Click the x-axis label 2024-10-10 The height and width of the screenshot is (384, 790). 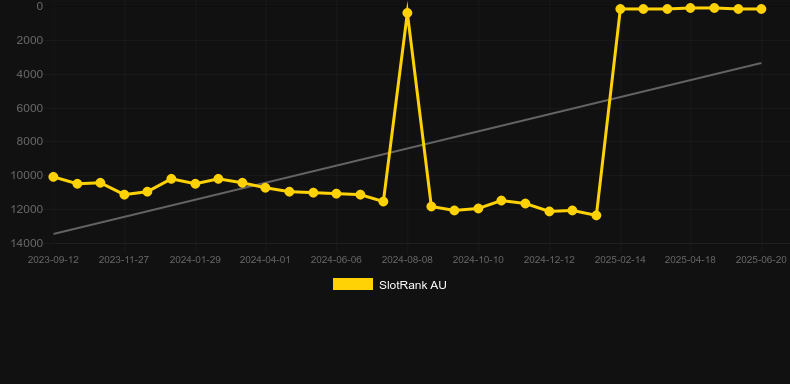478,260
